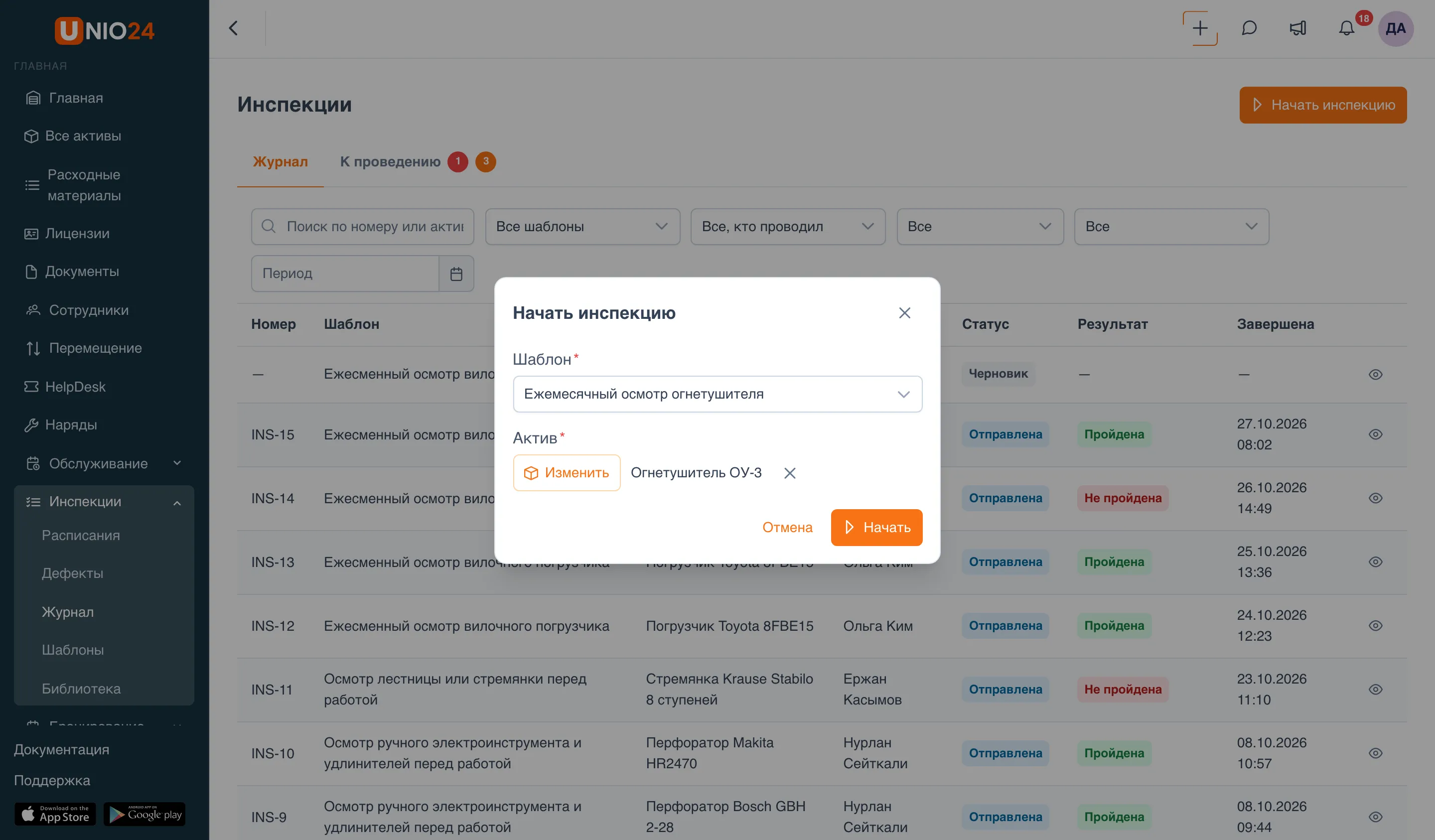Open the chat messages icon
Image resolution: width=1435 pixels, height=840 pixels.
1249,28
